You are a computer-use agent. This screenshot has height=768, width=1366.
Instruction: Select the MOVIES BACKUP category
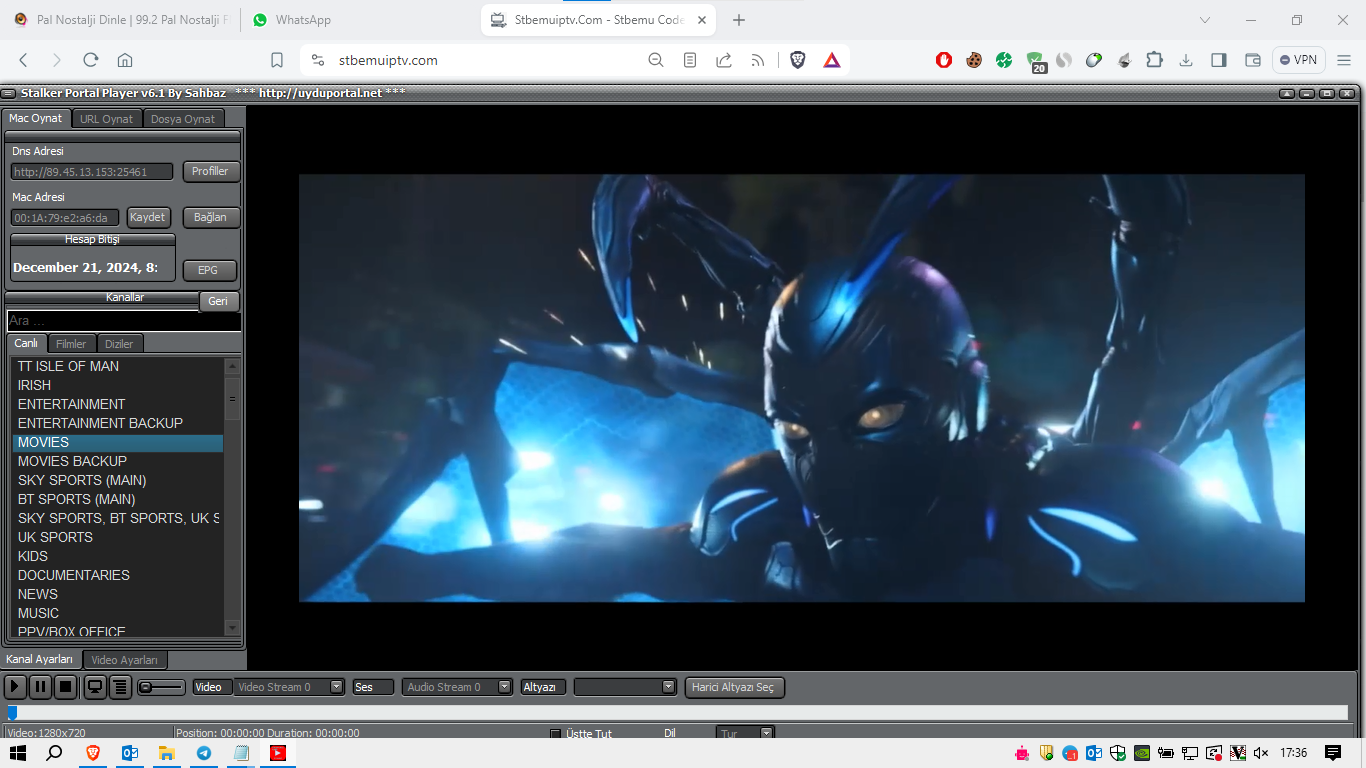(x=118, y=461)
